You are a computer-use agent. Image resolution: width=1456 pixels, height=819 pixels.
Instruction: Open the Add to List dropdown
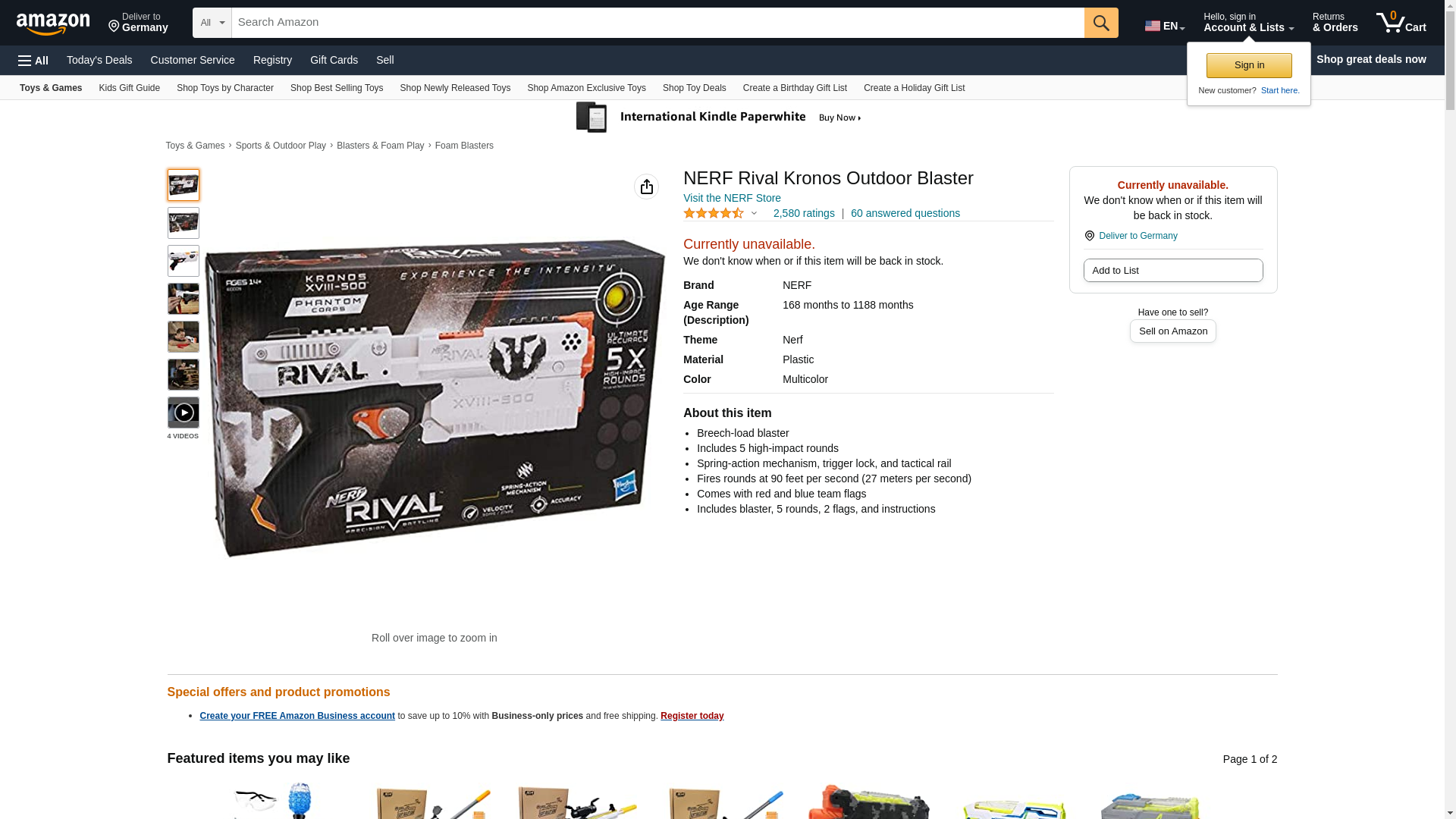[x=1172, y=271]
